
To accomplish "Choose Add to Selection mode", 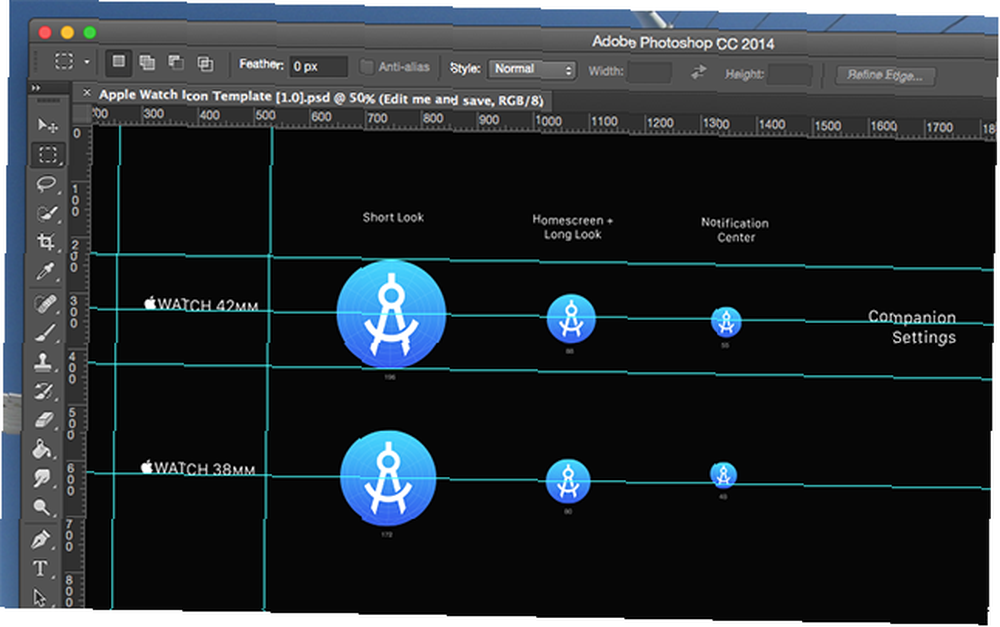I will [147, 62].
